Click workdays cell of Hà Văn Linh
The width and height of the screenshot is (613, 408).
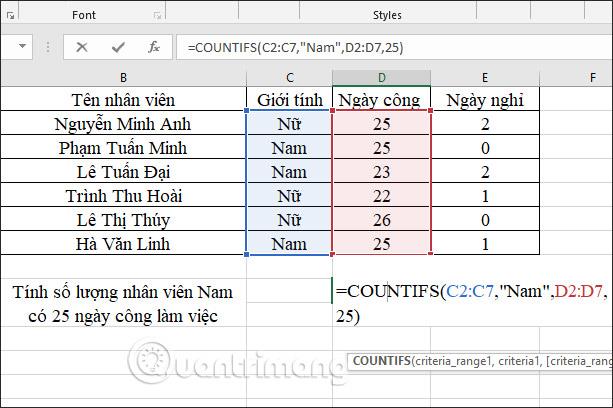tap(382, 243)
